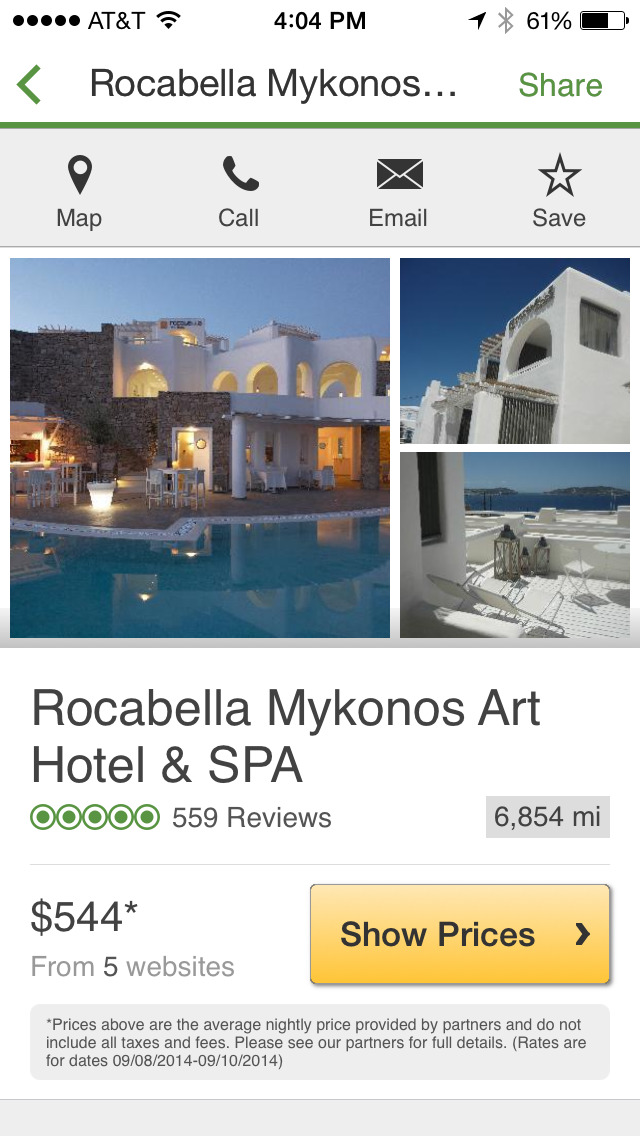The image size is (640, 1136).
Task: Tap the 6,854 mi distance badge
Action: (548, 817)
